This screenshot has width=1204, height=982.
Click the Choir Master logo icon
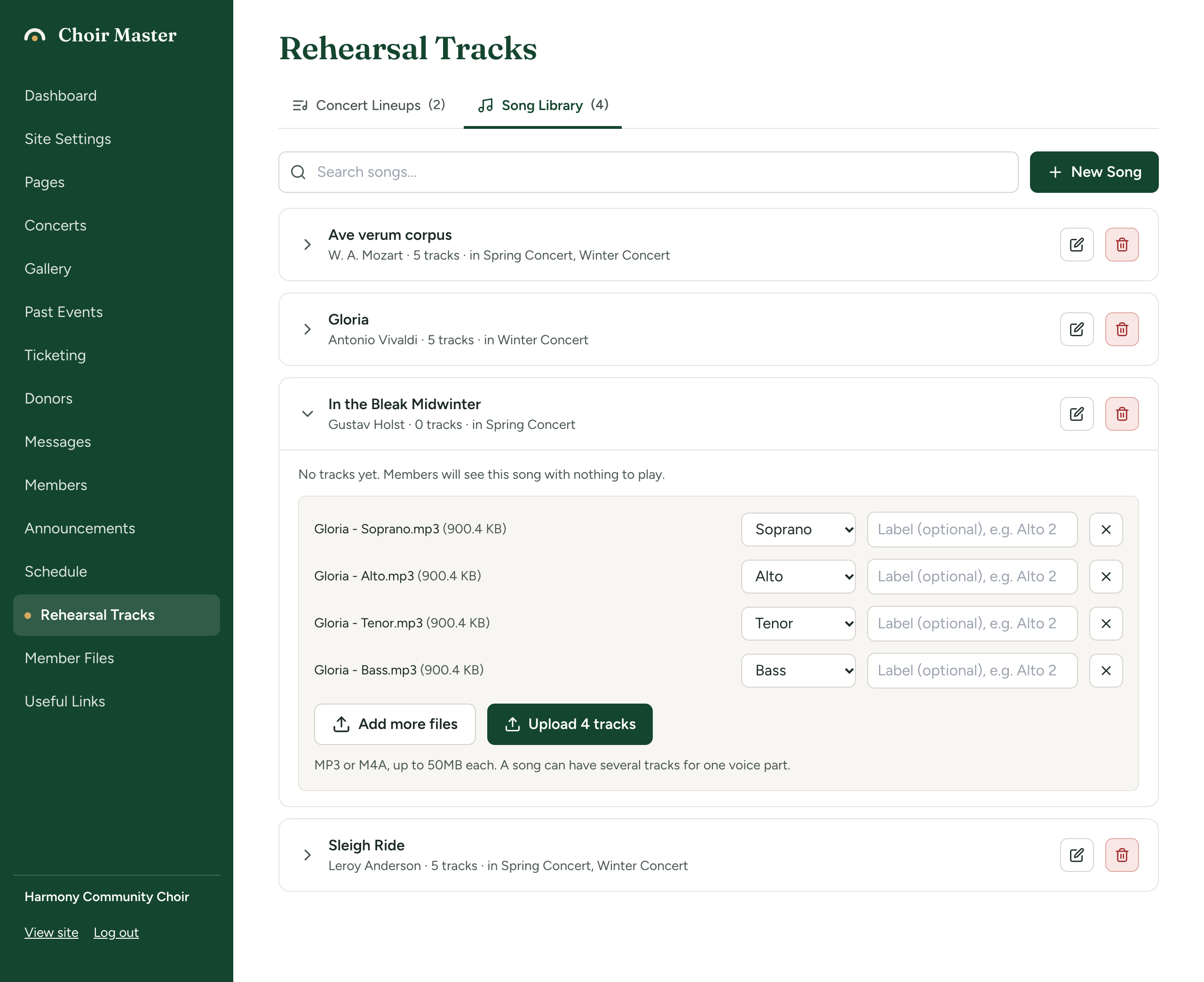coord(34,36)
